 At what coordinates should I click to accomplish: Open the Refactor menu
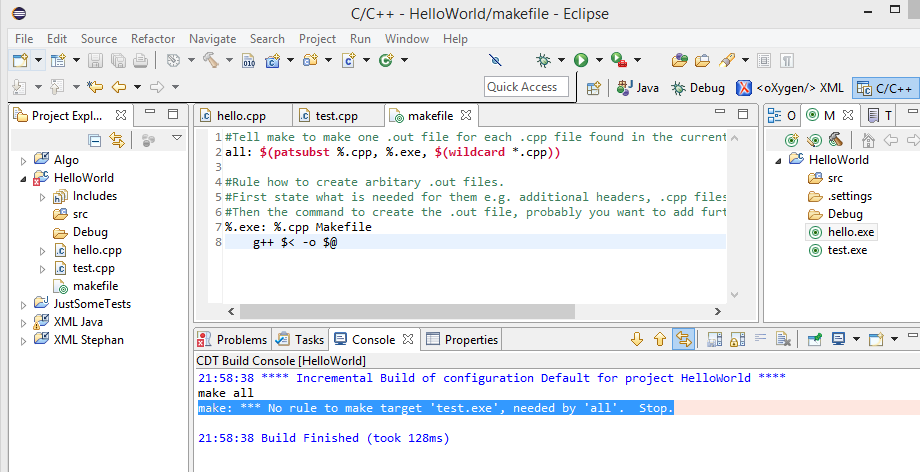tap(153, 39)
